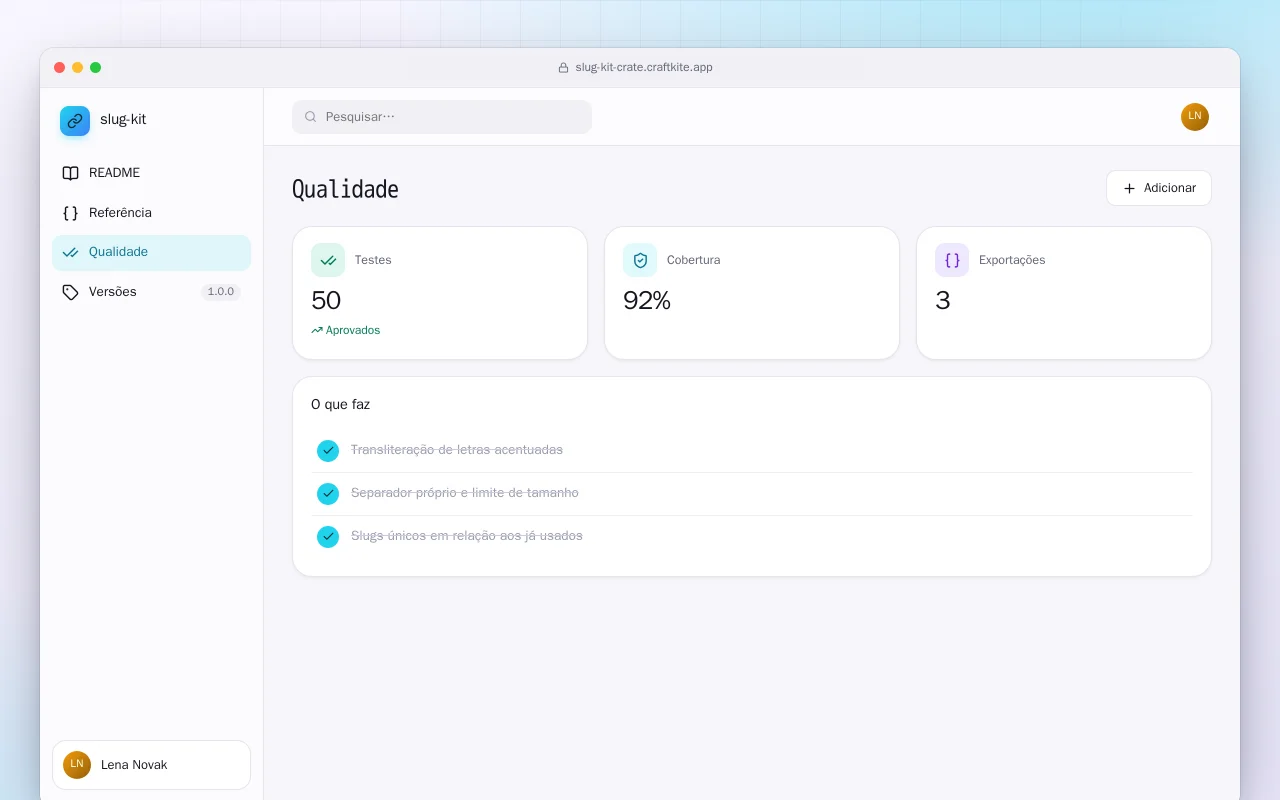Click the 92% coverage value

[647, 301]
